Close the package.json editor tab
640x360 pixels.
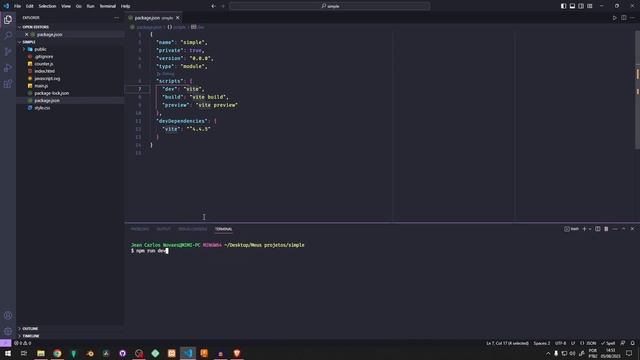(178, 18)
